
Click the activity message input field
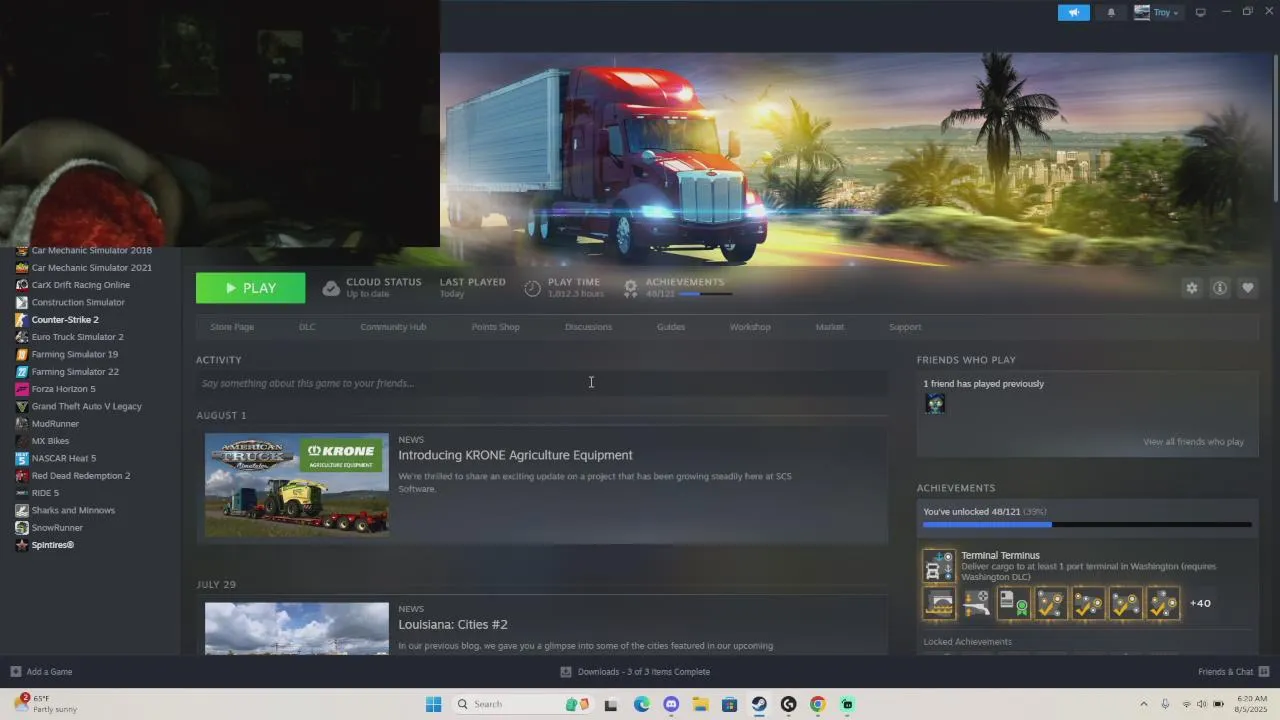click(541, 383)
